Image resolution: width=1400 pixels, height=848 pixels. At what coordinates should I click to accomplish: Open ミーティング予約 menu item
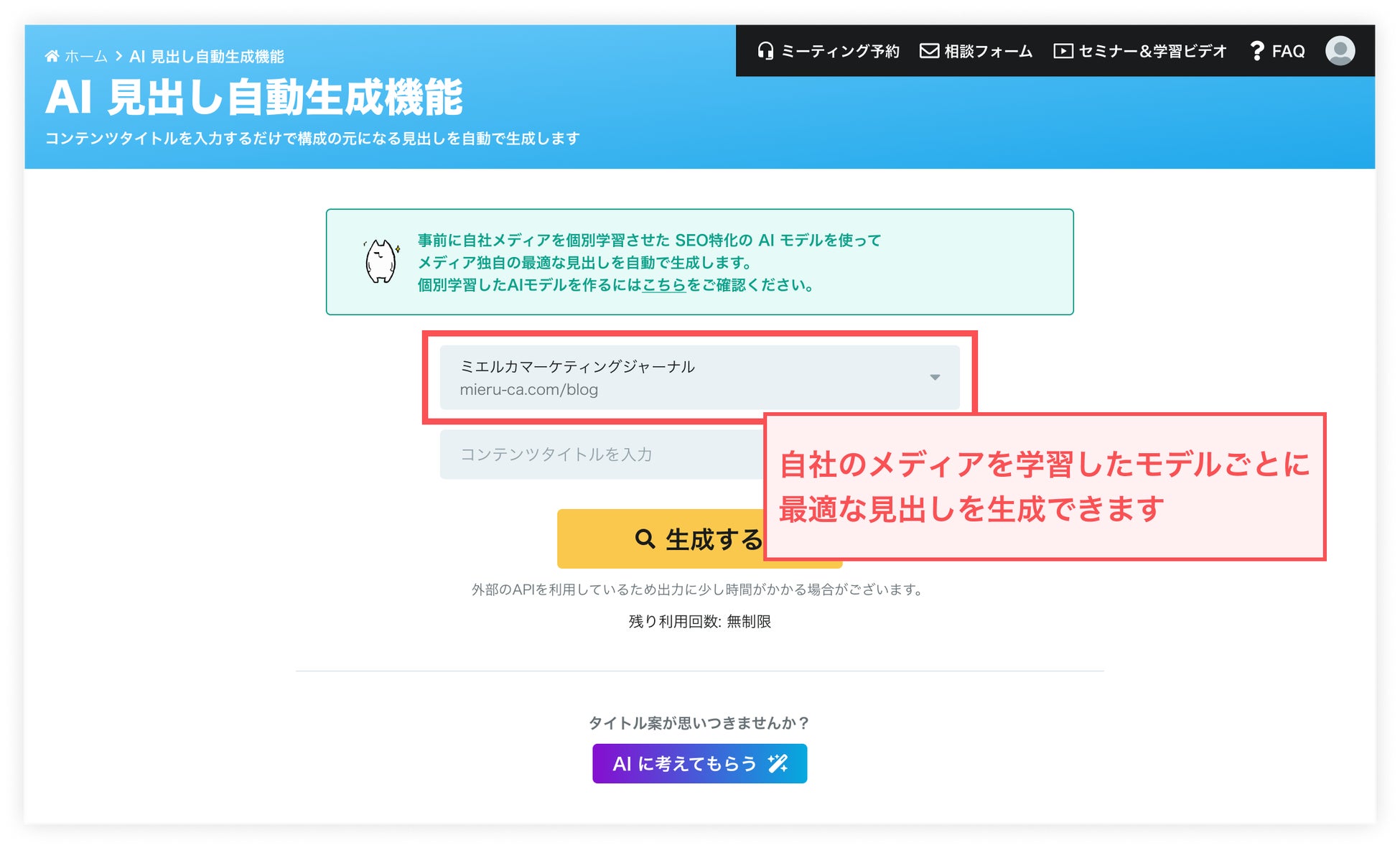point(840,51)
